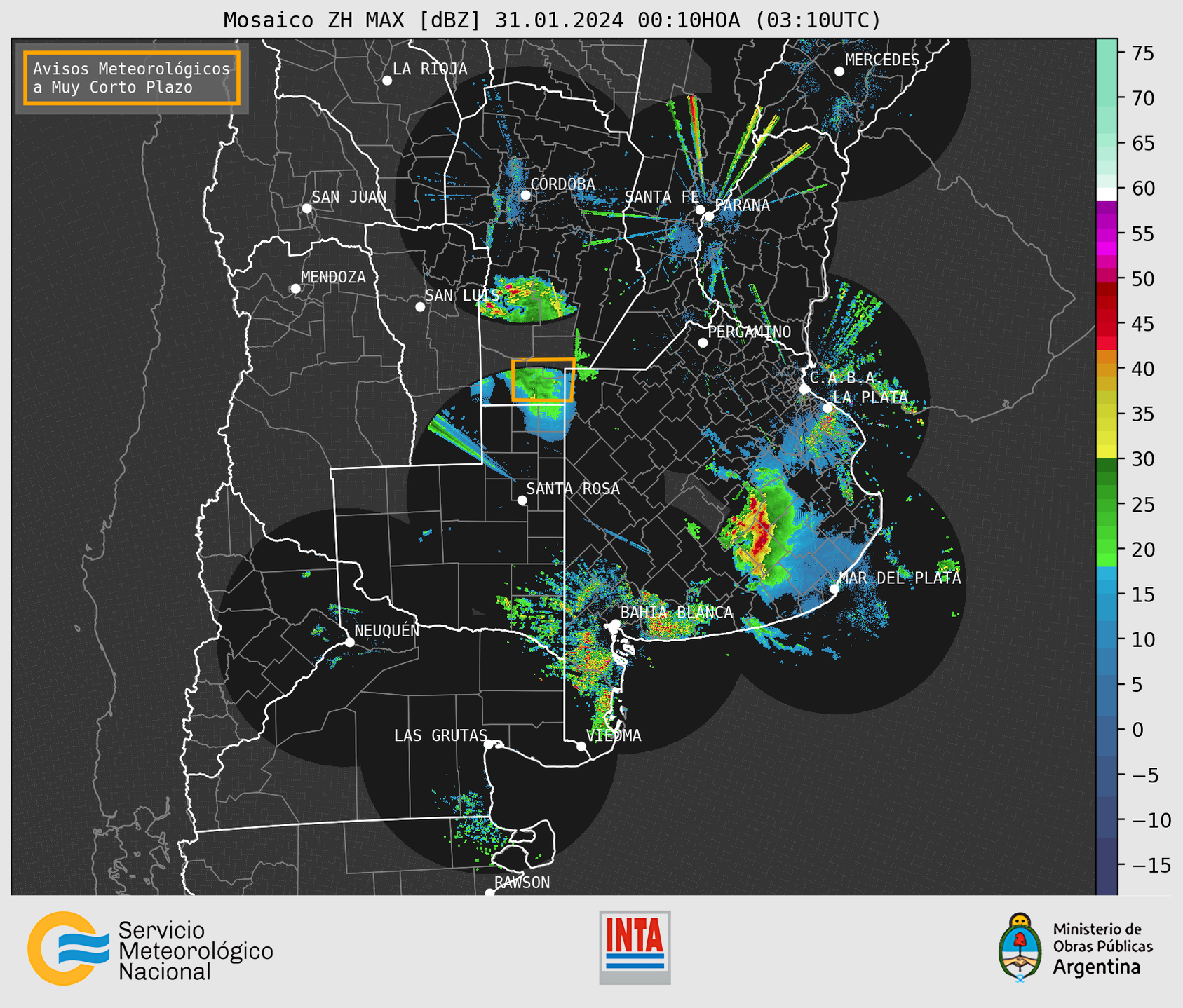The image size is (1183, 1008).
Task: Click the orange 40 dBZ colorbar segment
Action: (x=1107, y=369)
